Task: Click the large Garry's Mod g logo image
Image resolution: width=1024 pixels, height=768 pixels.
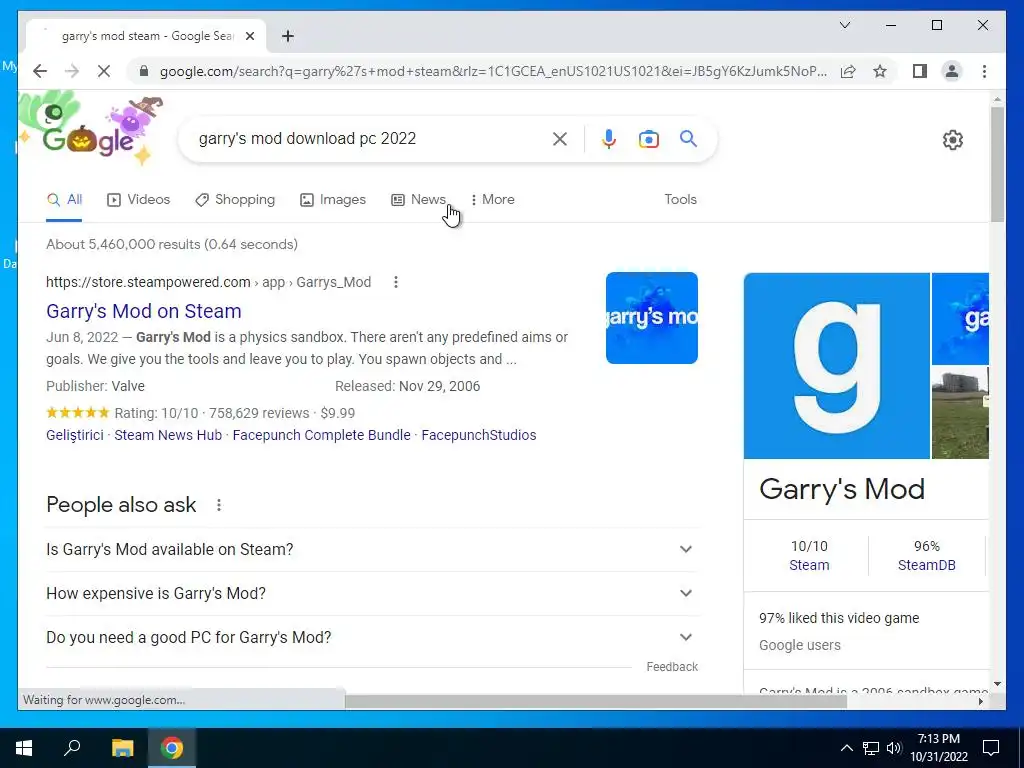Action: (x=837, y=366)
